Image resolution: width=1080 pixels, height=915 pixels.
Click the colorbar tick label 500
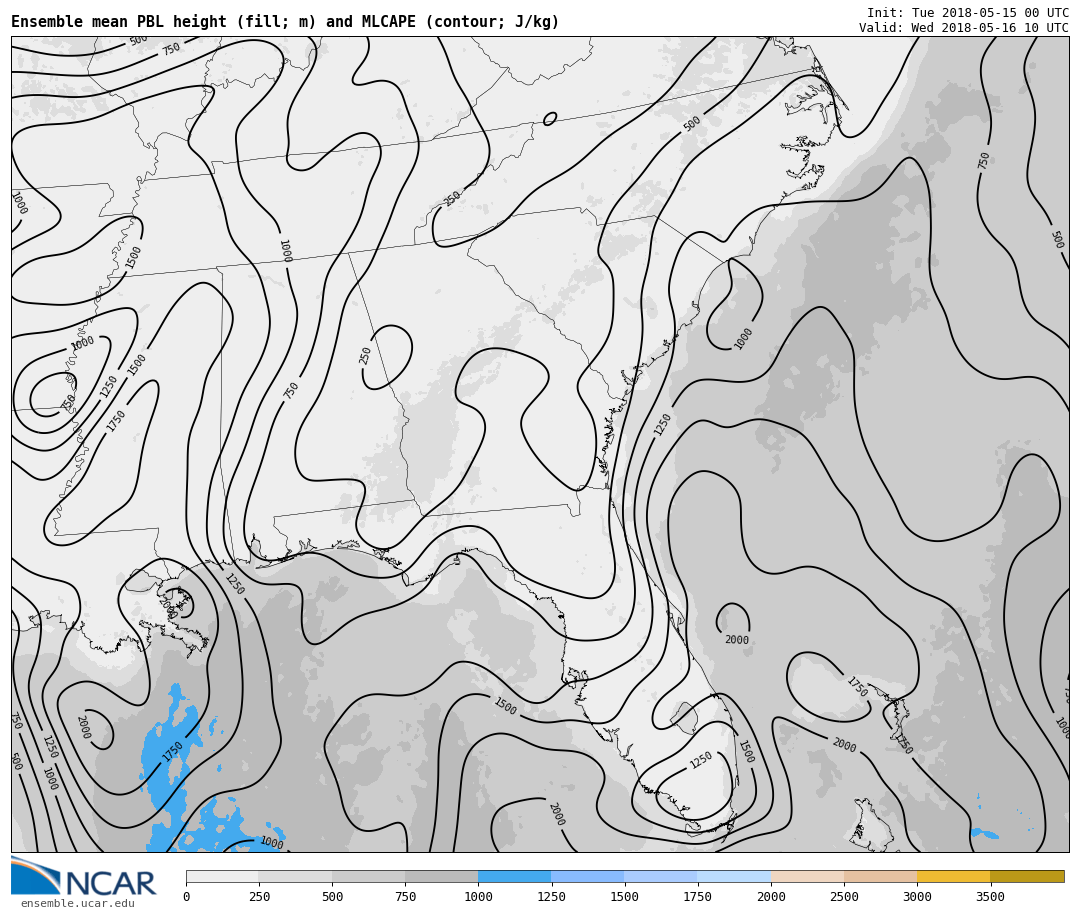(333, 896)
